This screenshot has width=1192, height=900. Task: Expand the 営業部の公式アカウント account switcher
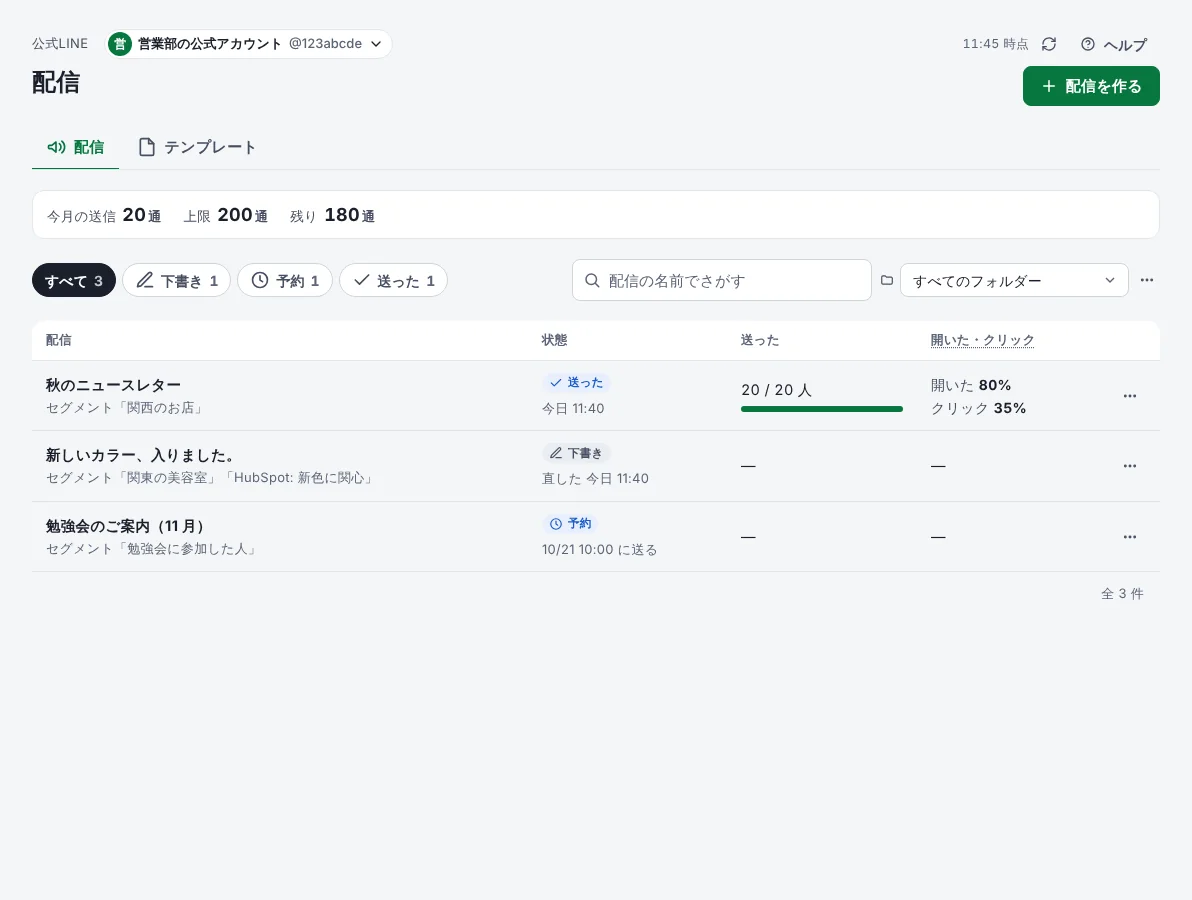249,44
